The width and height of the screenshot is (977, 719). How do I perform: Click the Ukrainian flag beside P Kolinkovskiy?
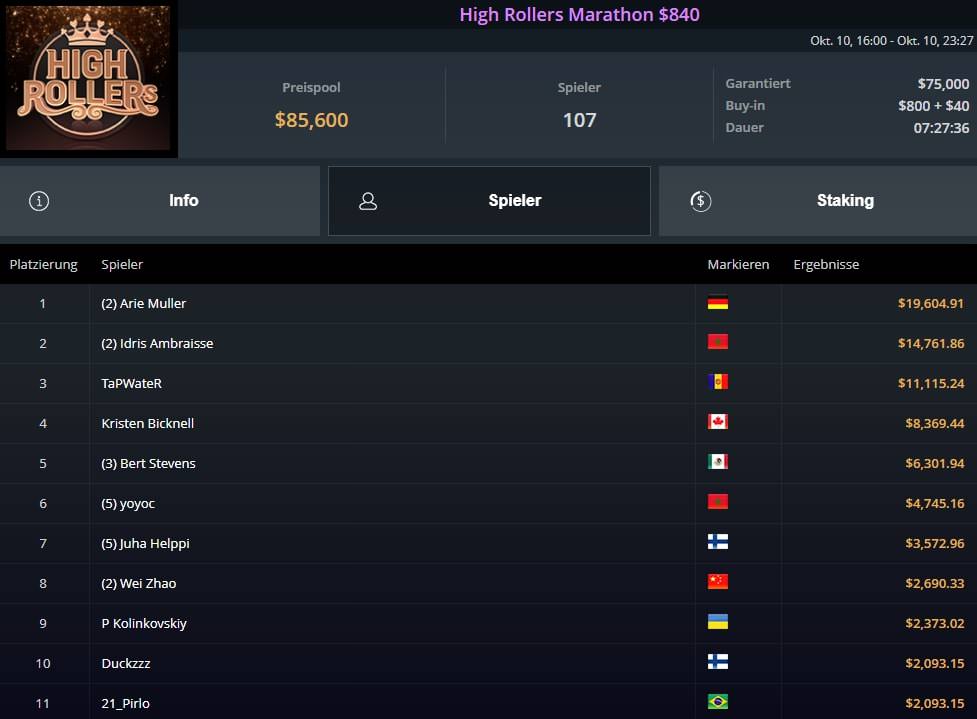pos(717,623)
